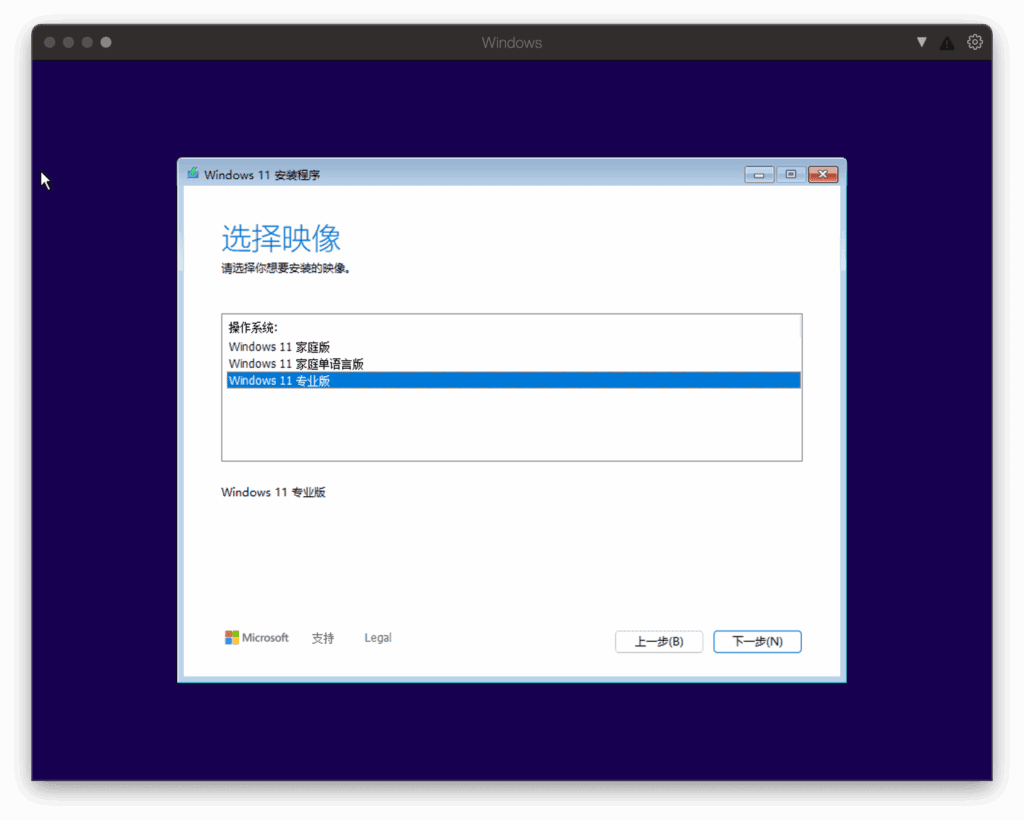The image size is (1024, 820).
Task: Click the Windows 11 专业版 description below list
Action: (x=273, y=492)
